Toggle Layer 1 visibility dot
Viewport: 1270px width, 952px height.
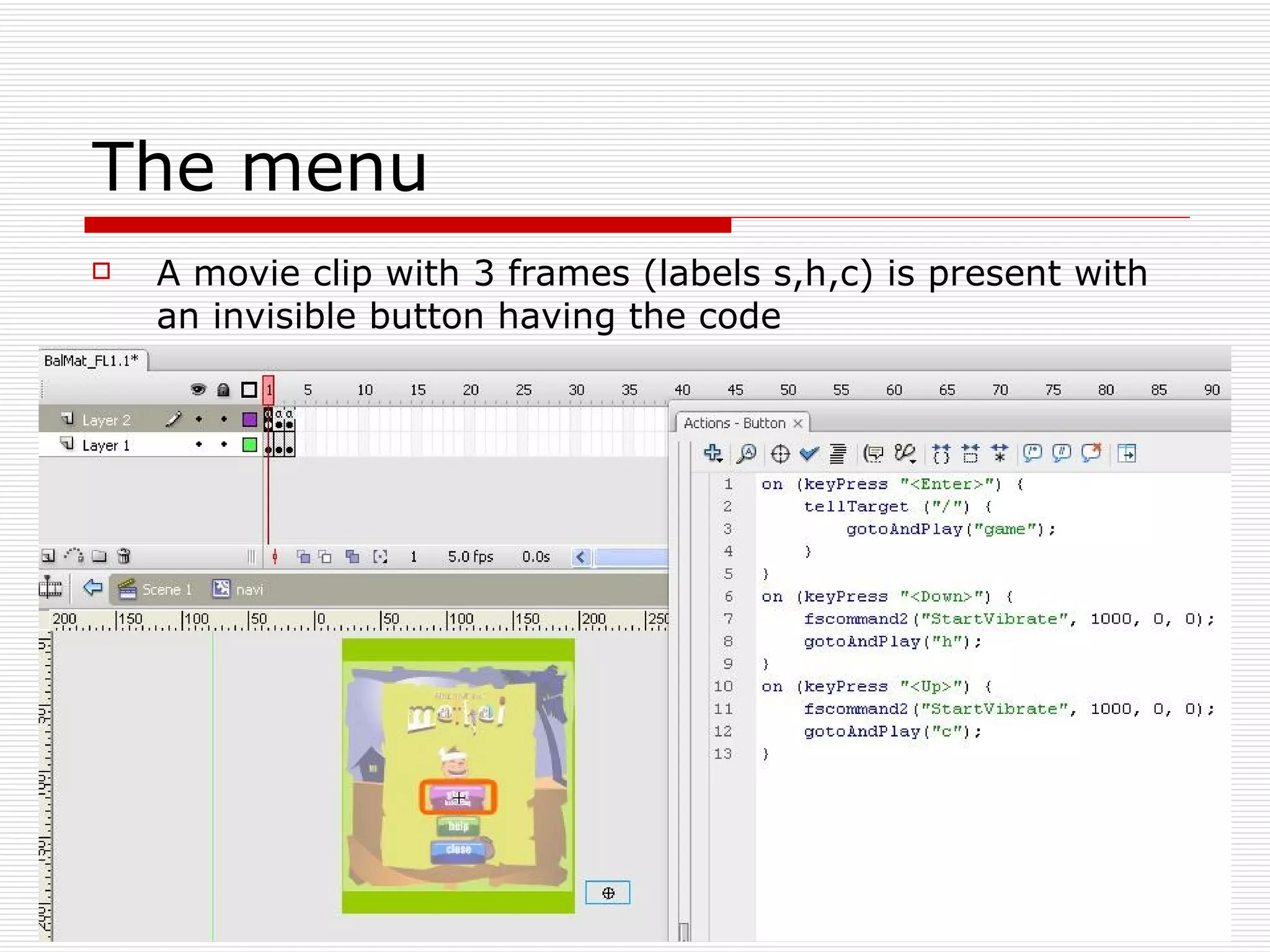coord(198,444)
